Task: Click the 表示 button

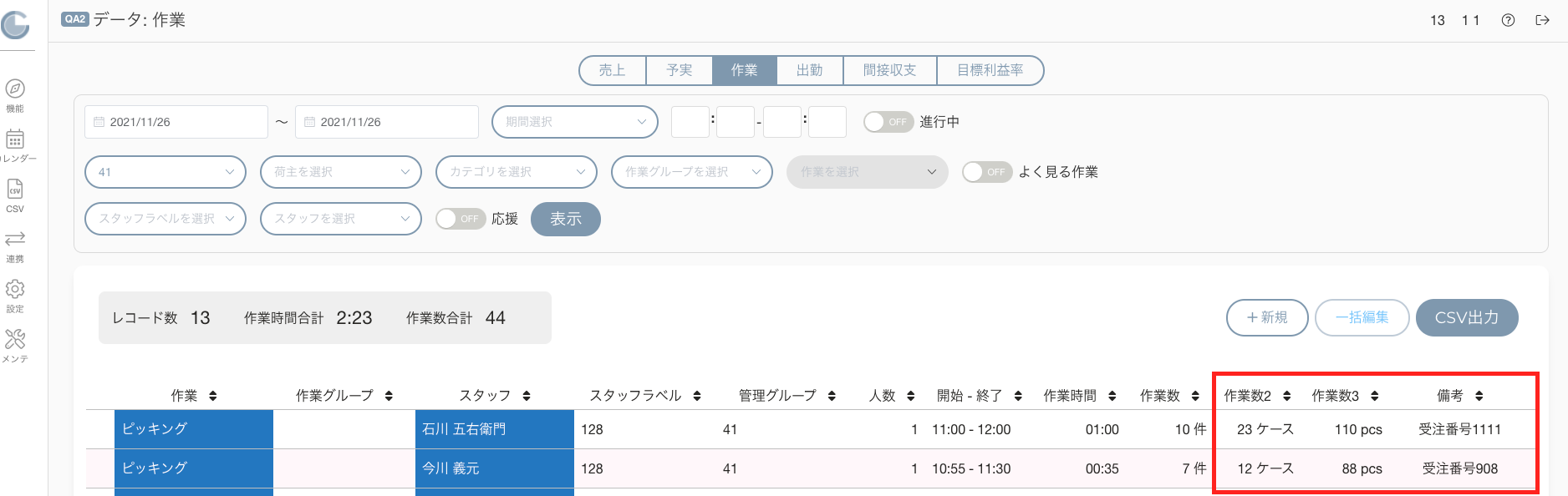Action: tap(566, 219)
